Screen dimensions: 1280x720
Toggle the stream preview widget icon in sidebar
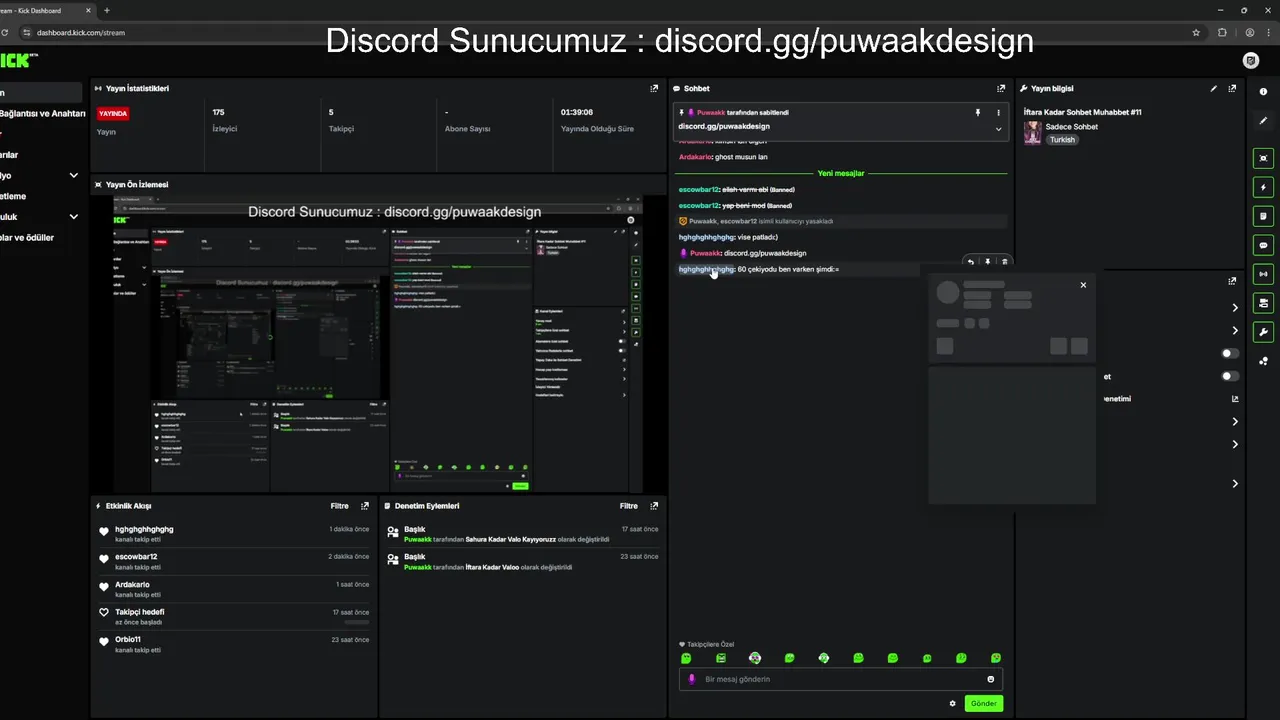1264,158
